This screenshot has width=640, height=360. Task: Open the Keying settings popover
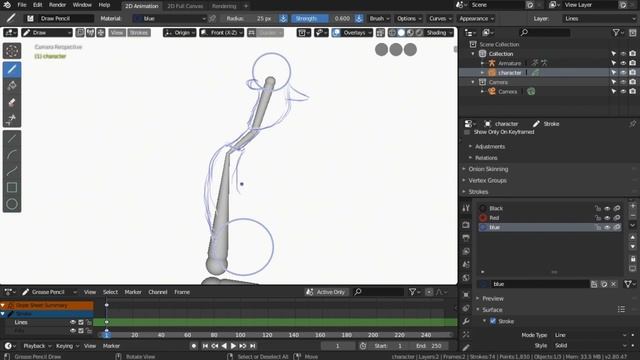pyautogui.click(x=67, y=346)
